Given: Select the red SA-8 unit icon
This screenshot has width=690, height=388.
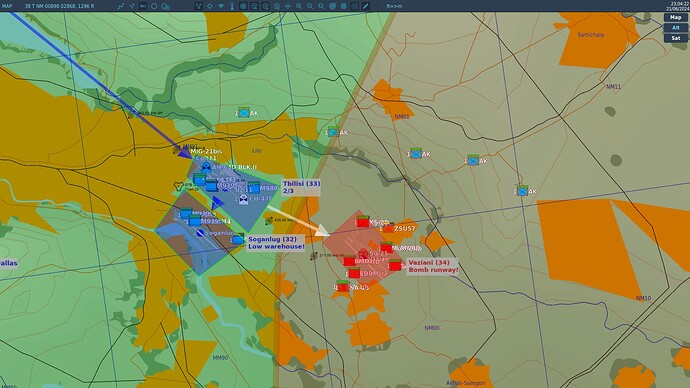Looking at the screenshot, I should click(343, 287).
